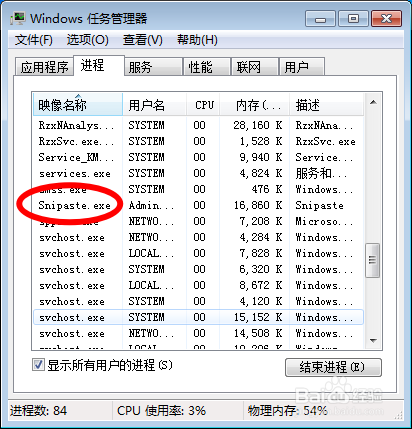The width and height of the screenshot is (412, 429).
Task: Select the RzxNAnalys... process row
Action: (x=198, y=125)
